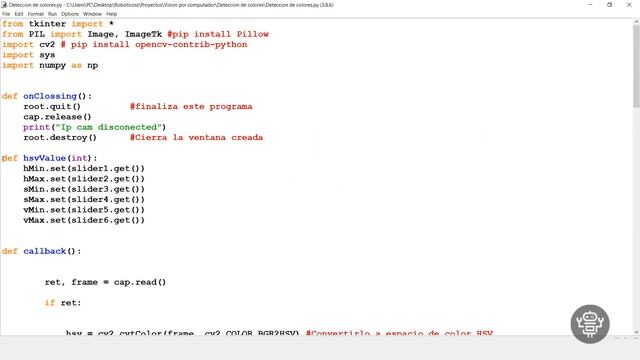The image size is (640, 360).
Task: Open the Window menu
Action: pyautogui.click(x=92, y=14)
